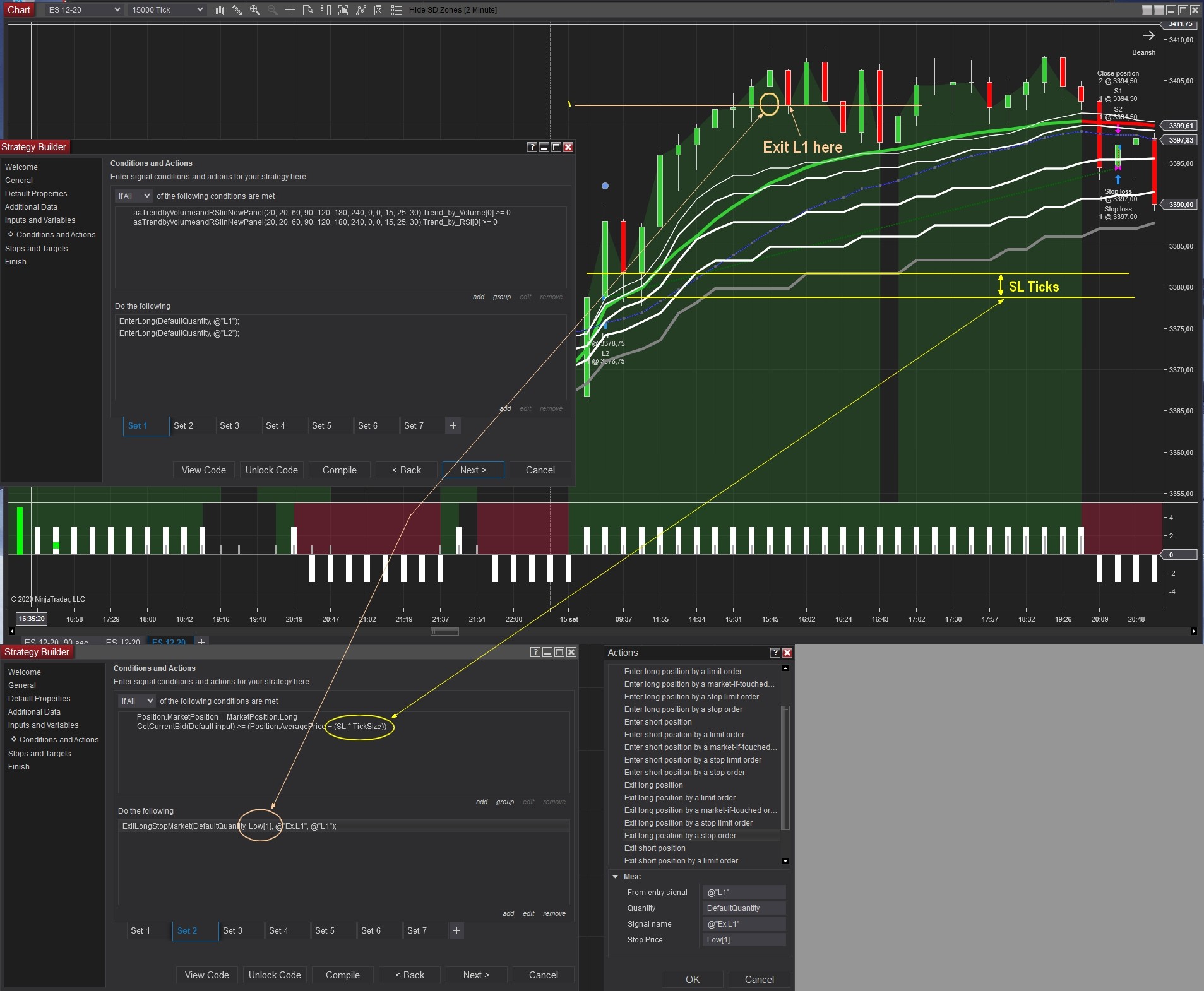Toggle Hide SD Zones in the toolbar

[453, 10]
